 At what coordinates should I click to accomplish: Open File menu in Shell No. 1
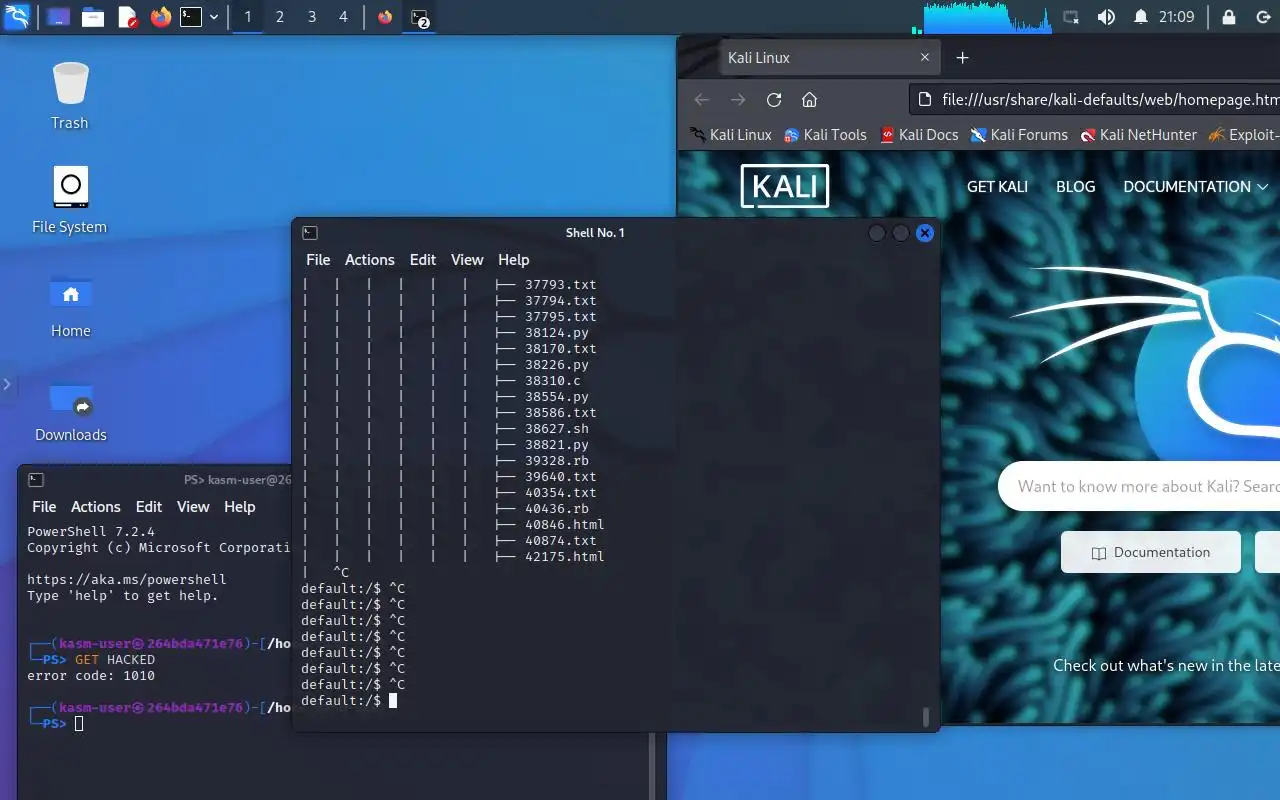point(318,260)
